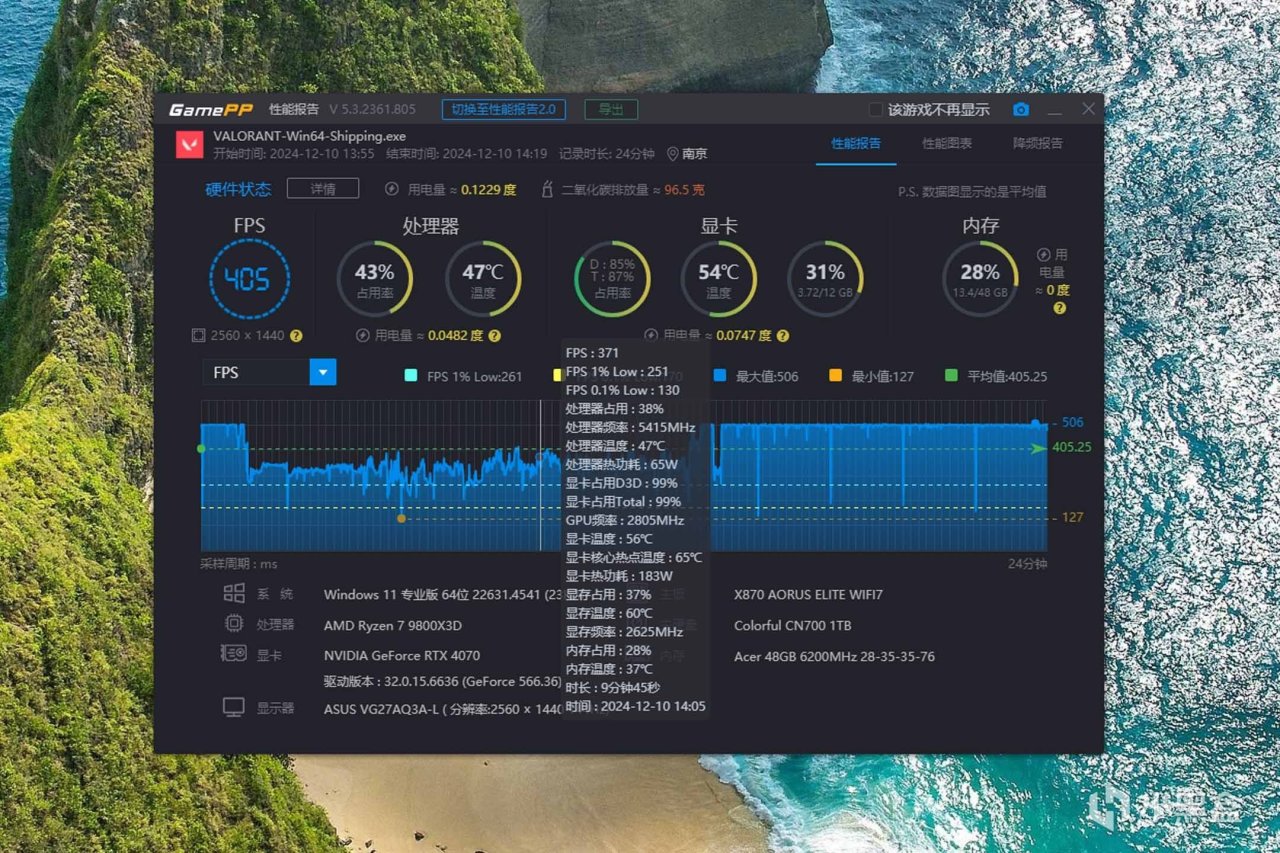The image size is (1280, 853).
Task: Click the 性能报告 title beside the GamePP logo
Action: coord(294,110)
